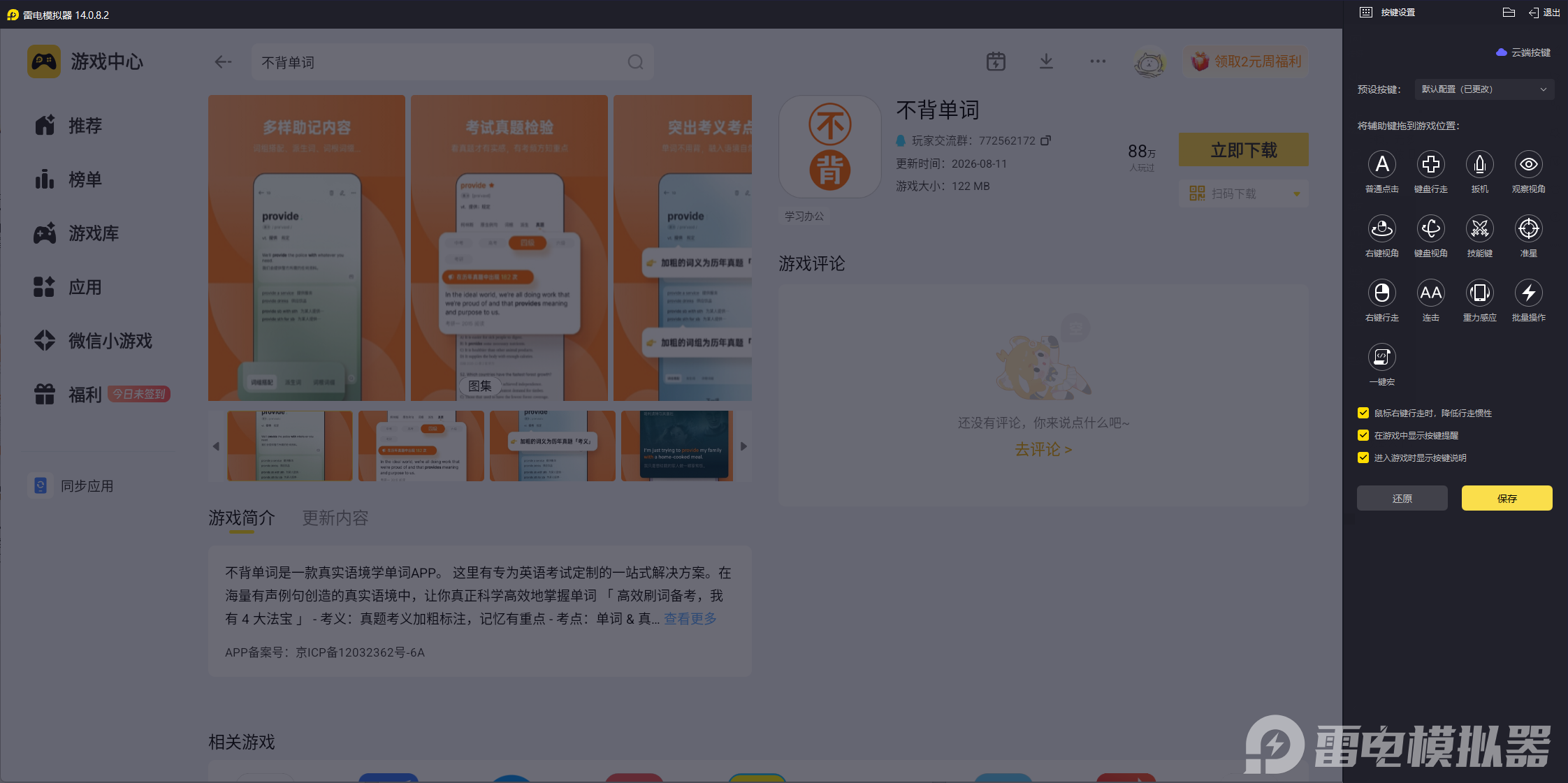Switch to the 更新内容 tab
Image resolution: width=1568 pixels, height=783 pixels.
[335, 518]
